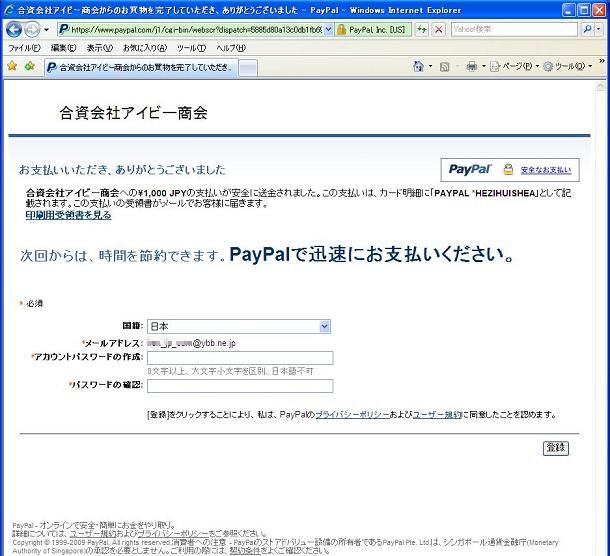Click the Home toolbar icon
The image size is (610, 556).
click(418, 67)
